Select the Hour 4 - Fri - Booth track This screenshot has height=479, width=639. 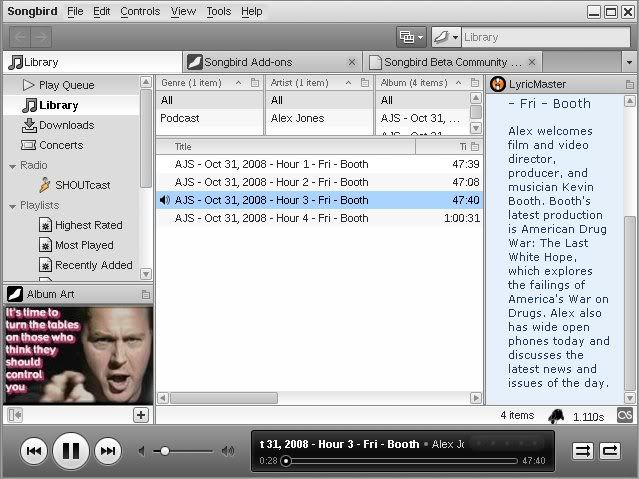[319, 218]
